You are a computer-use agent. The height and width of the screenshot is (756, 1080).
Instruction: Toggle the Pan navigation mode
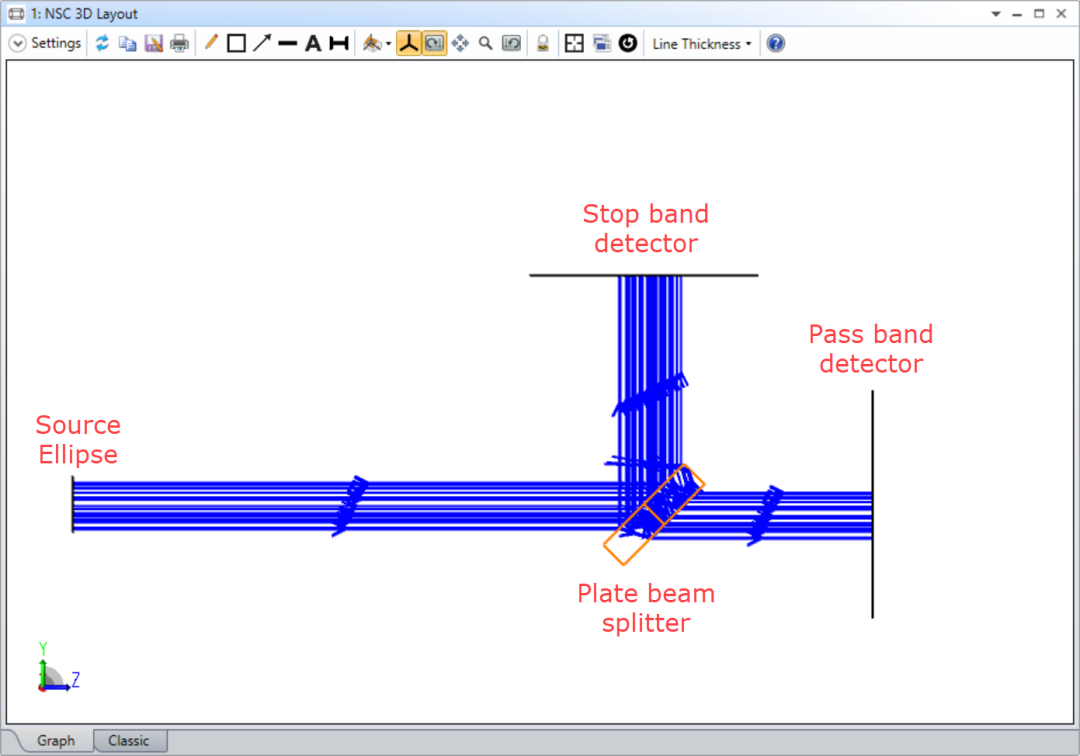pyautogui.click(x=460, y=43)
